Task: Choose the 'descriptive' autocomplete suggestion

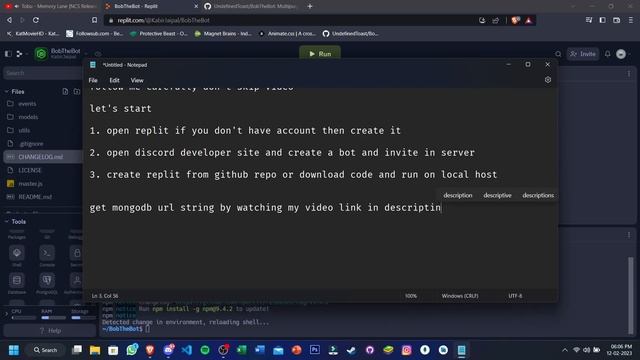Action: 497,195
